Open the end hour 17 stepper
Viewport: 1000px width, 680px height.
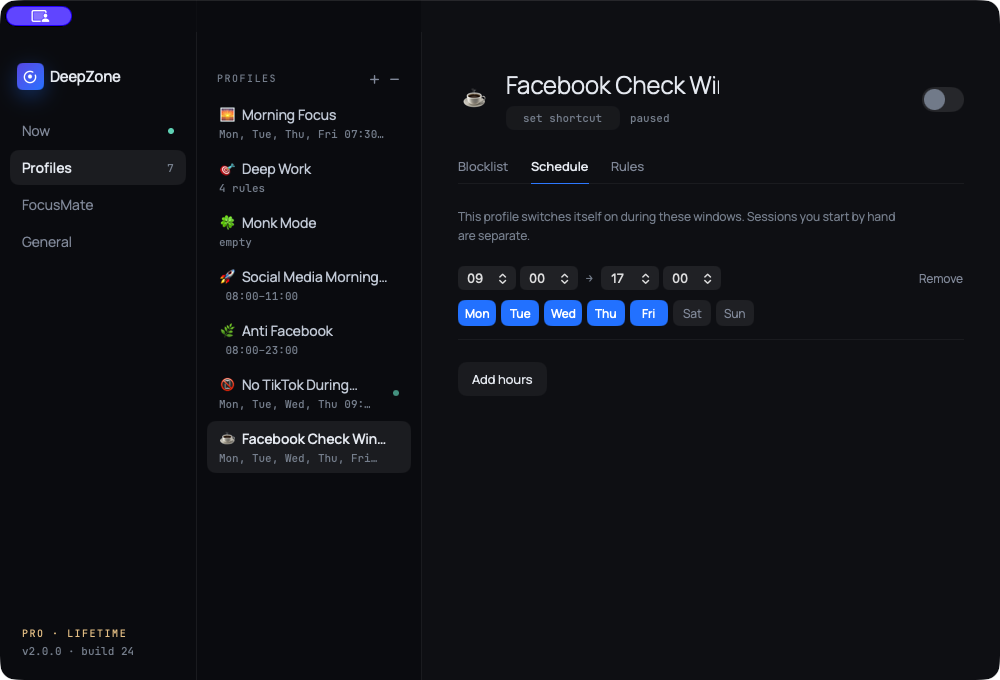[x=629, y=278]
